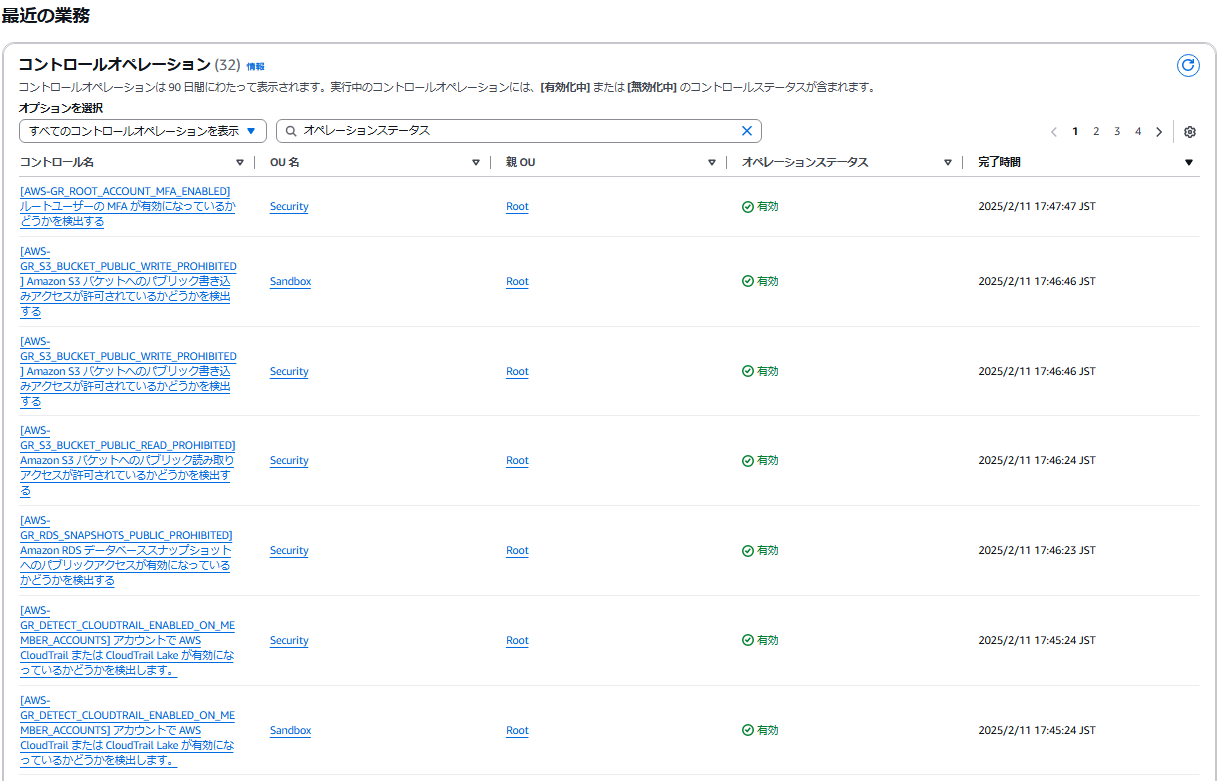
Task: Clear the search filter with X icon
Action: pos(746,131)
